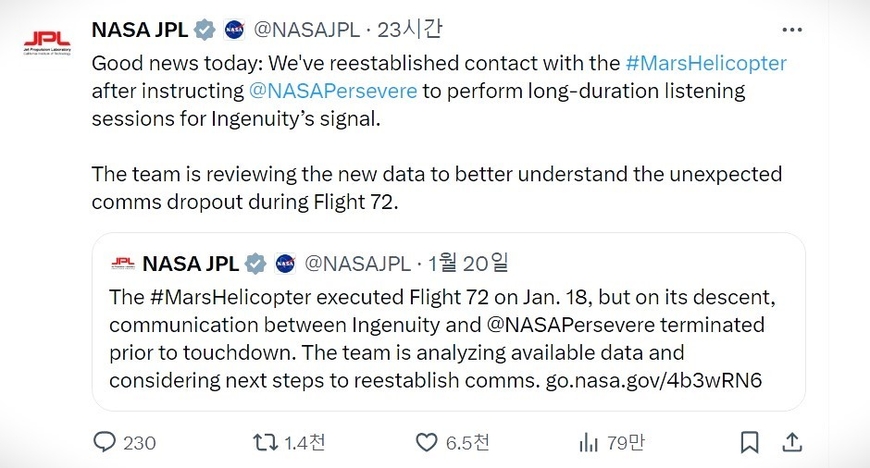Click the JPL profile avatar logo
The image size is (870, 468).
(47, 43)
